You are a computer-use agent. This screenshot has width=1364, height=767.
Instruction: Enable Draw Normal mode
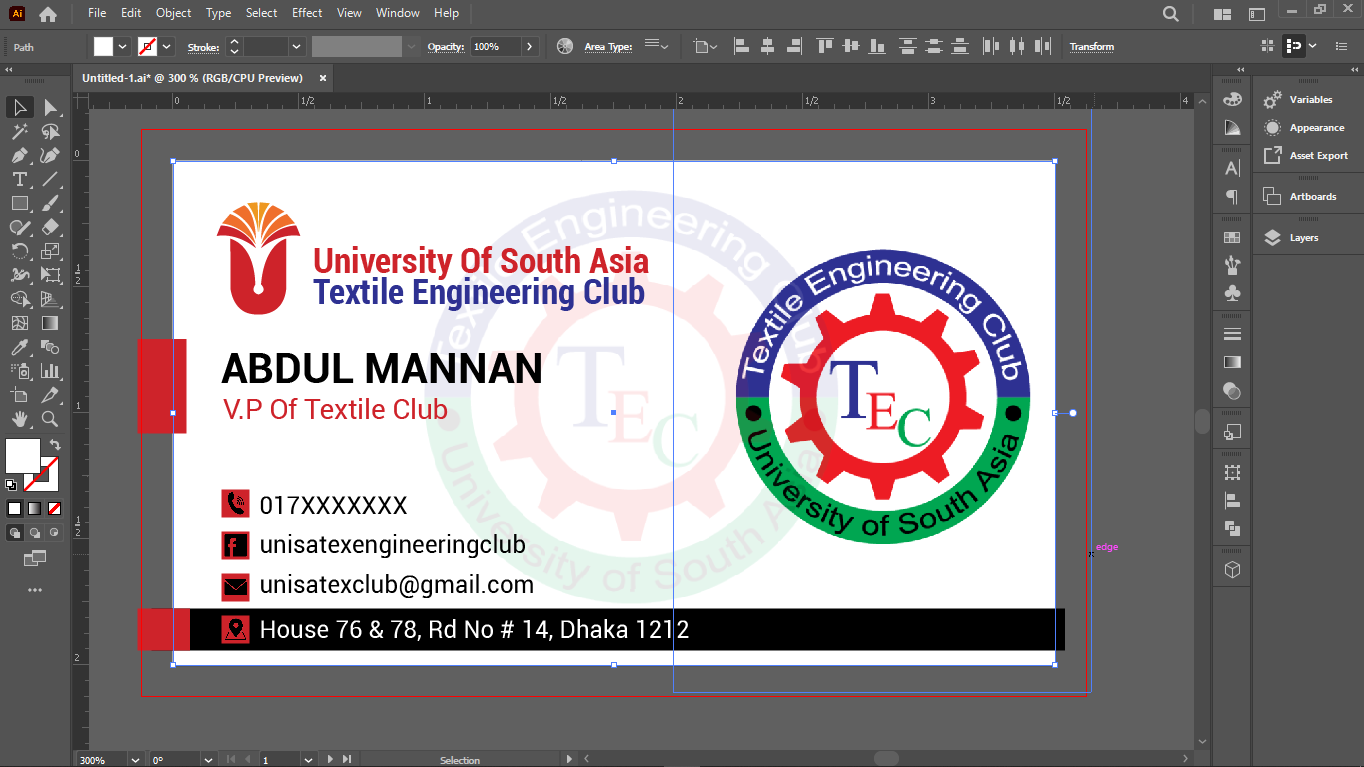coord(15,533)
